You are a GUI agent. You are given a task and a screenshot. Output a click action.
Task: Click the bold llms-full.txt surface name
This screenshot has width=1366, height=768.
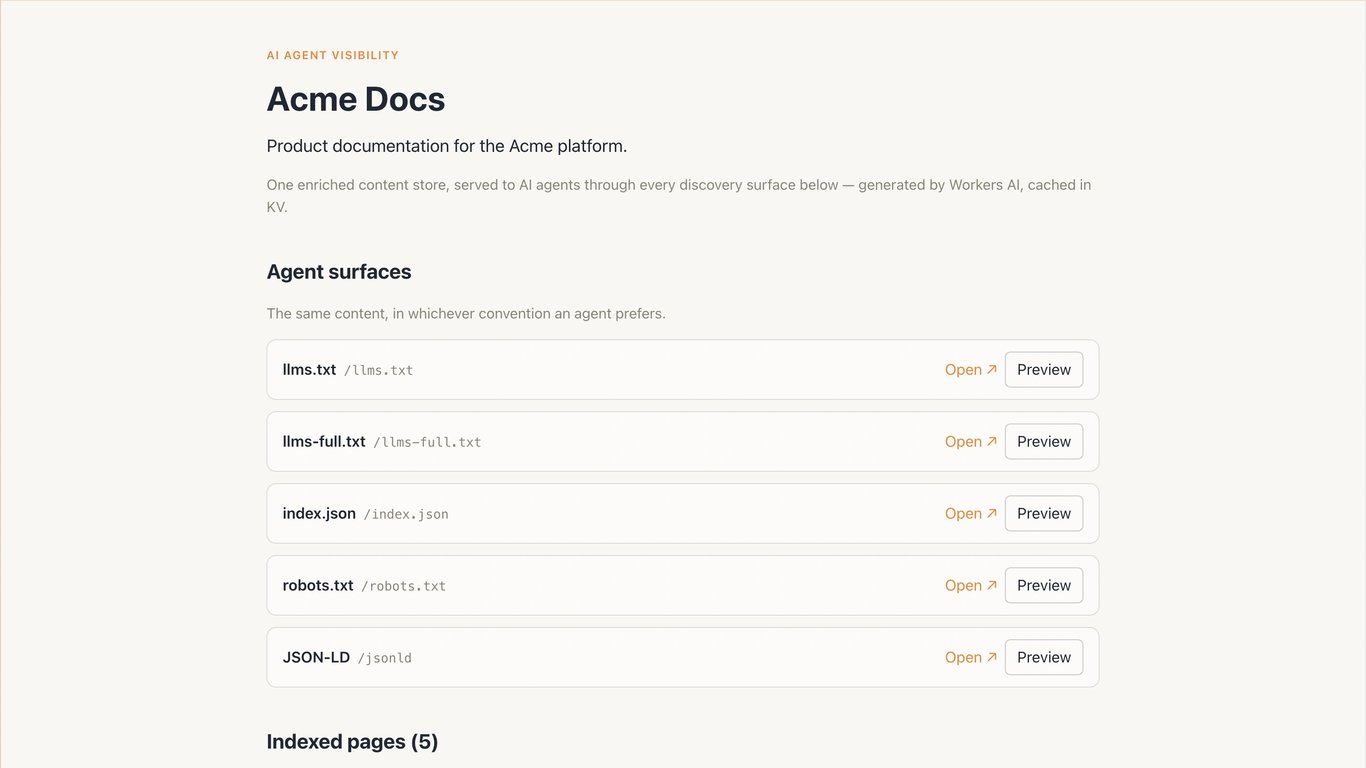pos(324,442)
